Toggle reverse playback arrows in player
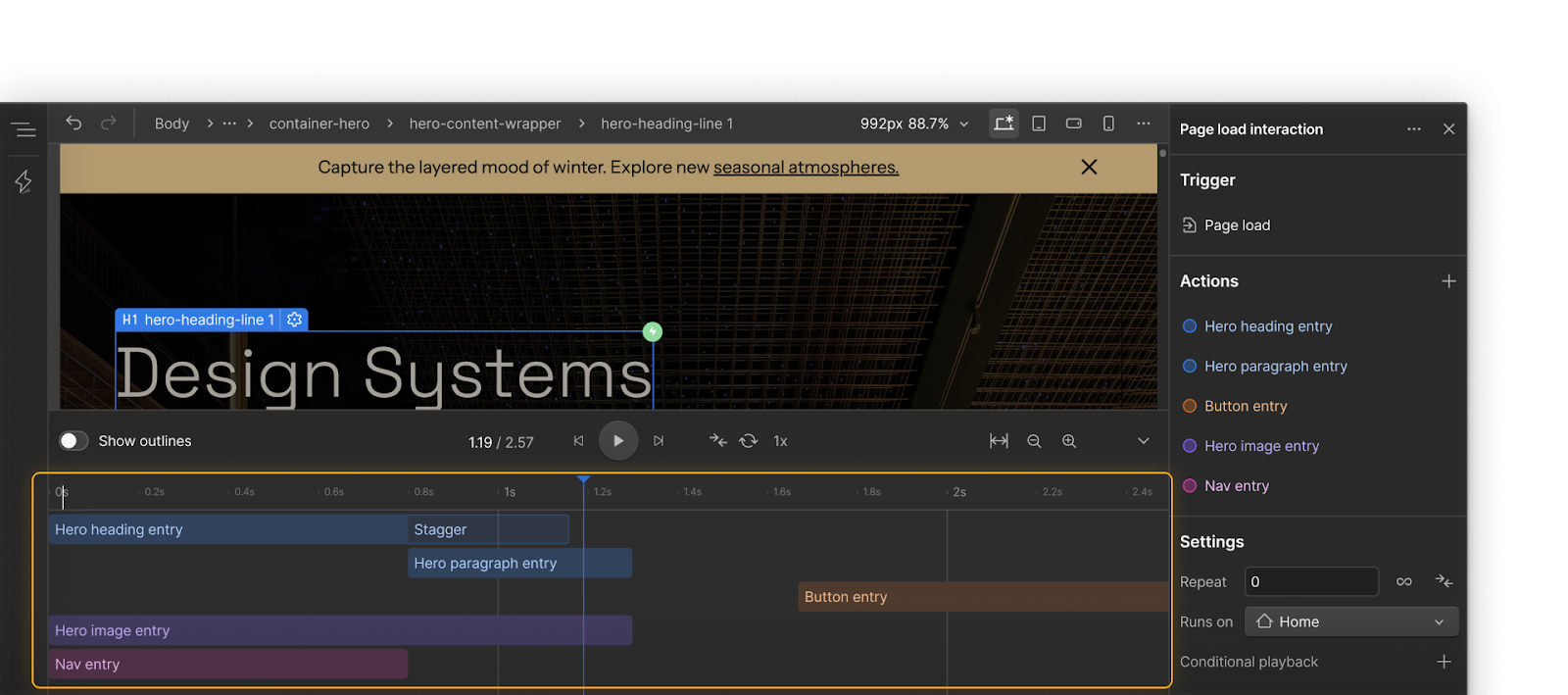 [x=718, y=441]
